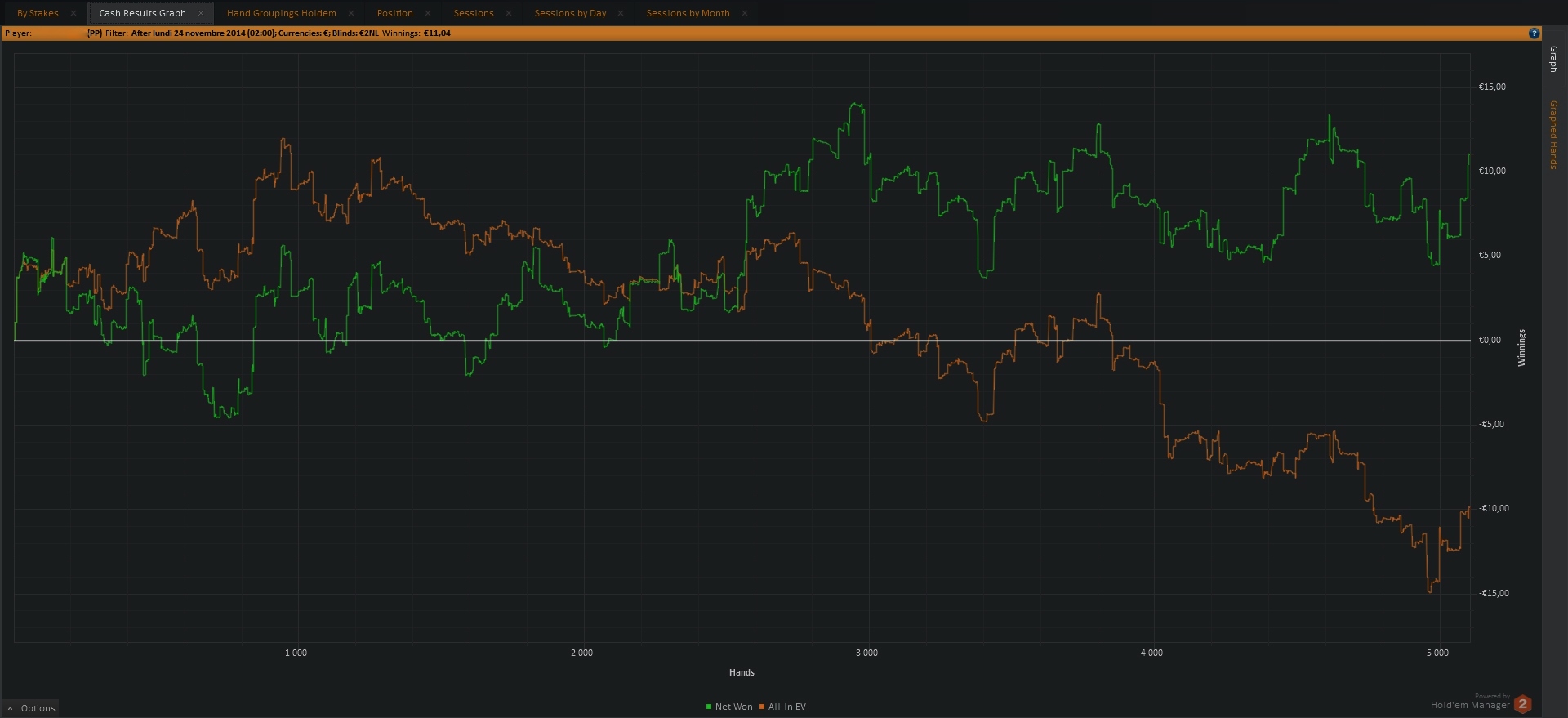Click the 1 000 hands axis label
The height and width of the screenshot is (718, 1568).
(296, 653)
